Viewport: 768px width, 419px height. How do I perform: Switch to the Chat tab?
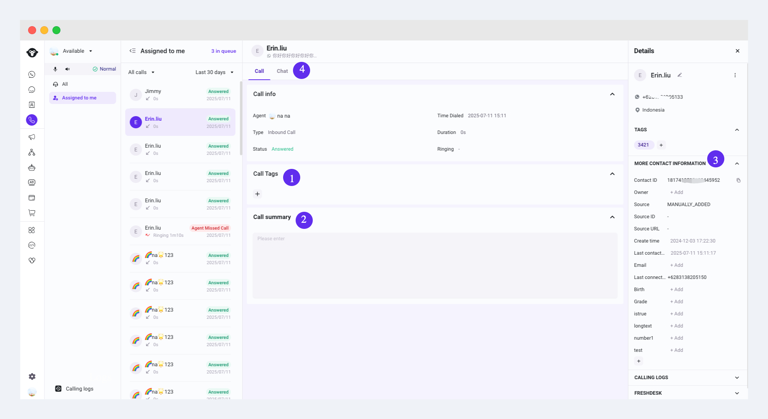282,71
